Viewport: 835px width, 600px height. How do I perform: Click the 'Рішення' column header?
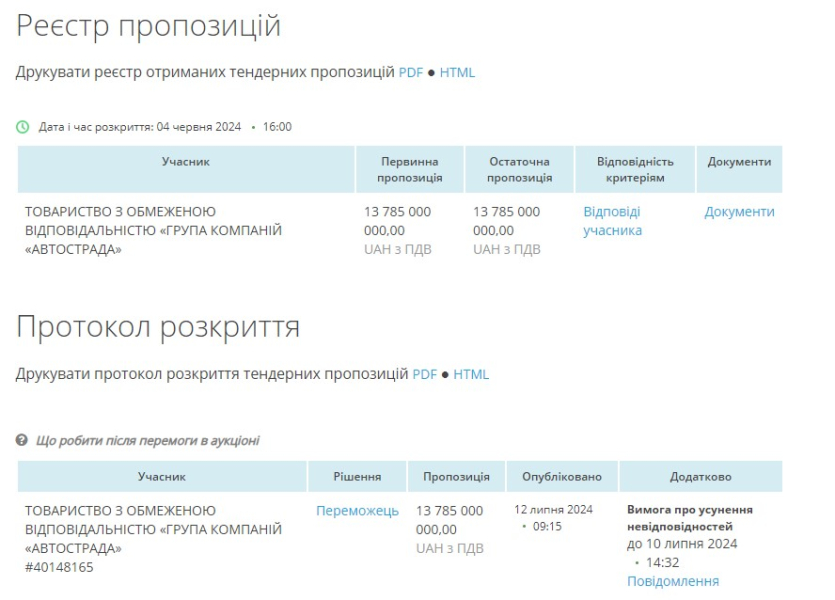click(x=357, y=477)
